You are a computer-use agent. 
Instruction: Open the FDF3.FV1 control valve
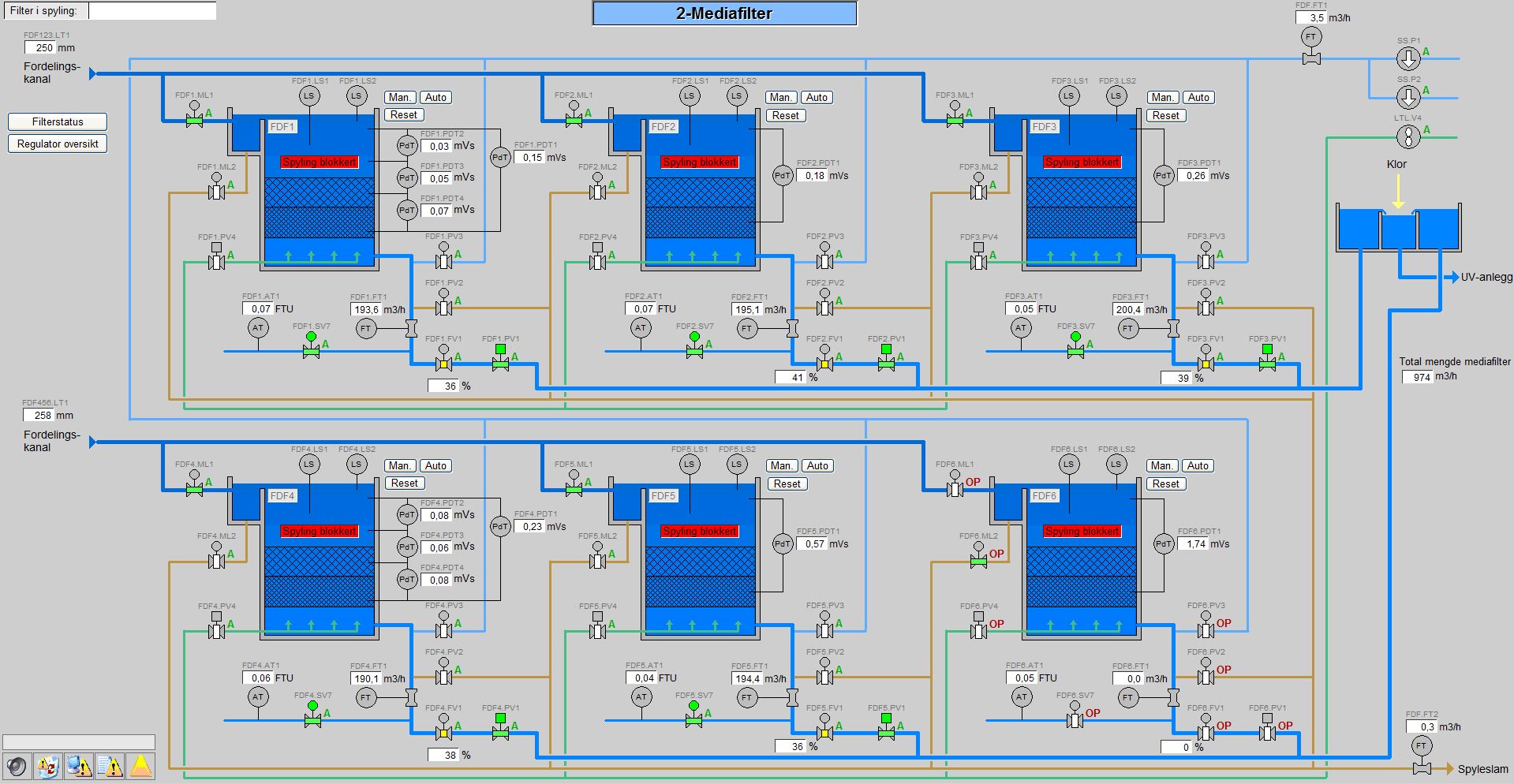pyautogui.click(x=1206, y=364)
